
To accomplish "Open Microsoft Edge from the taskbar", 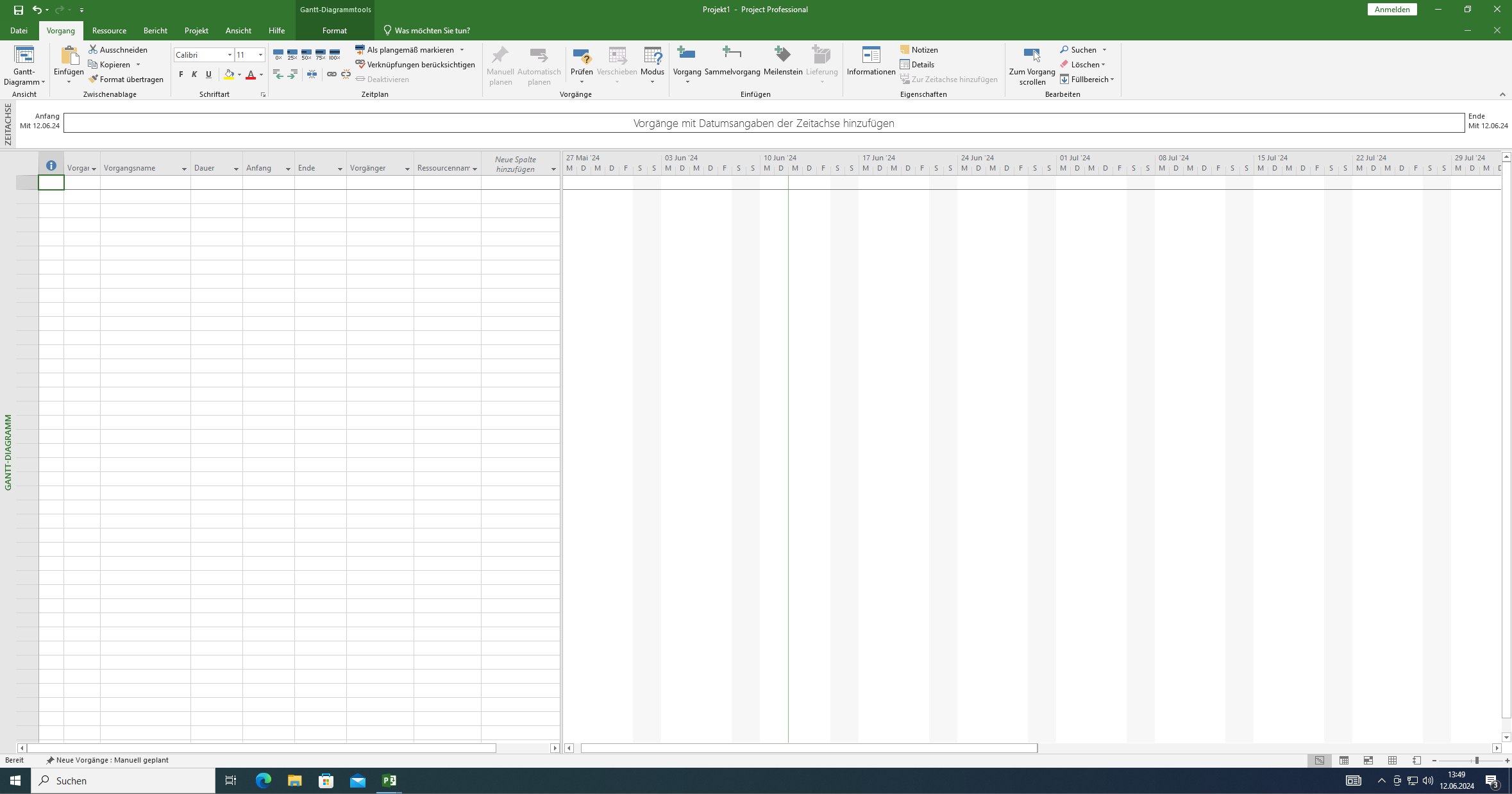I will [263, 781].
